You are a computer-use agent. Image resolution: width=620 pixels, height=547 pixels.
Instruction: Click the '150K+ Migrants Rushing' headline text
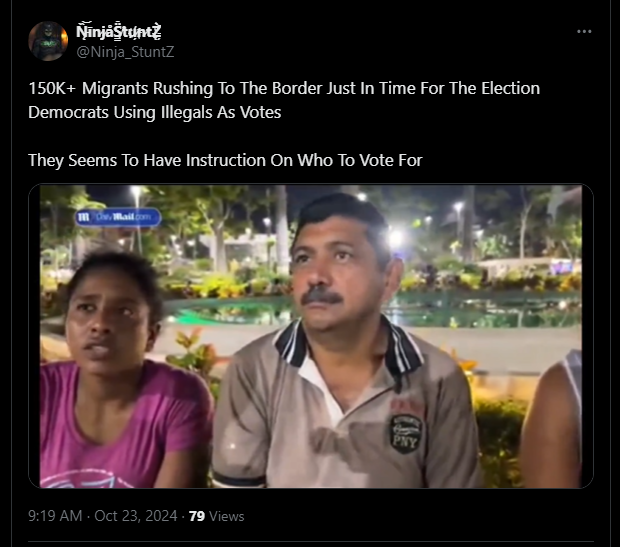(284, 88)
